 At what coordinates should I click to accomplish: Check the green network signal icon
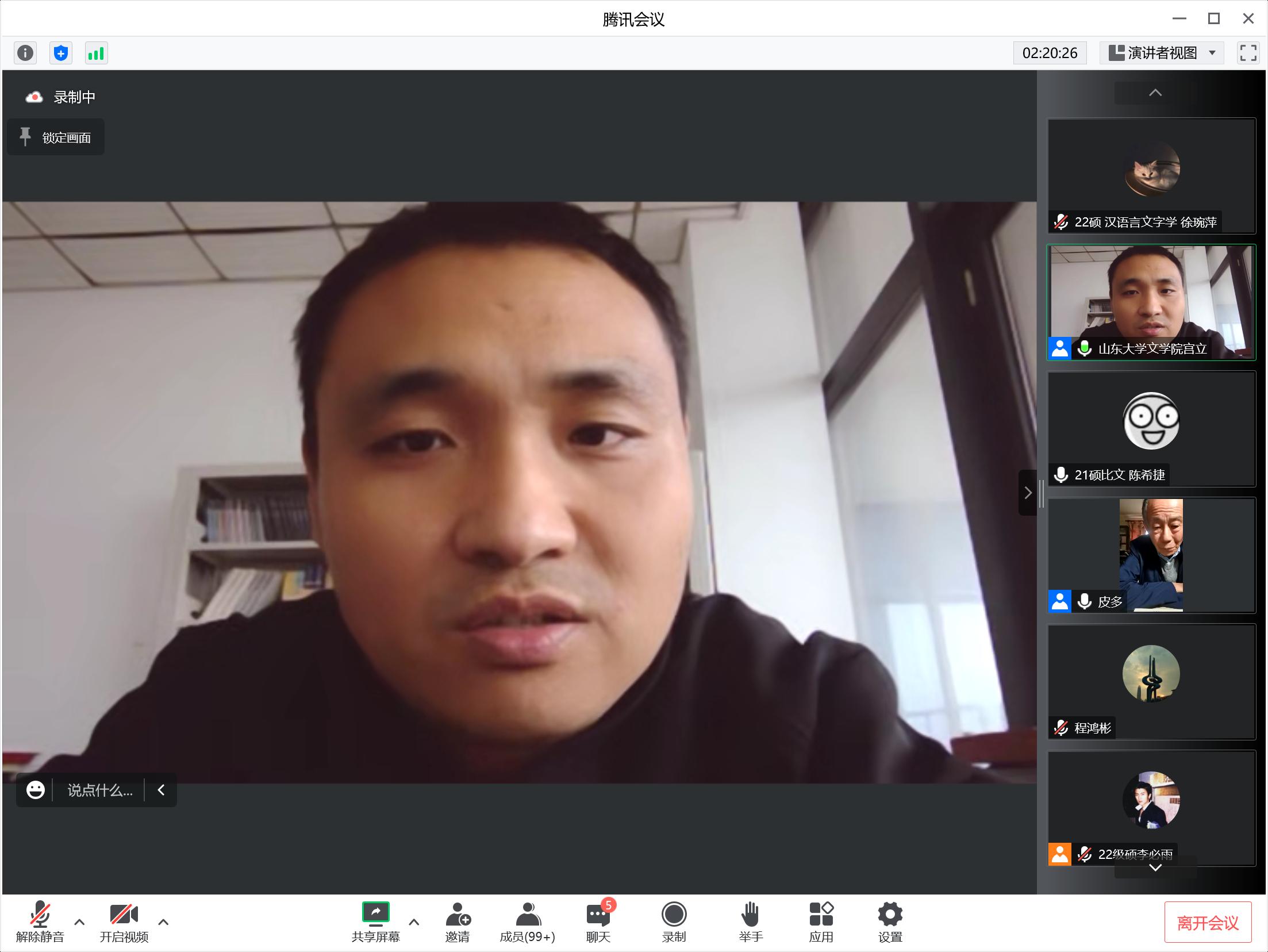pyautogui.click(x=96, y=53)
